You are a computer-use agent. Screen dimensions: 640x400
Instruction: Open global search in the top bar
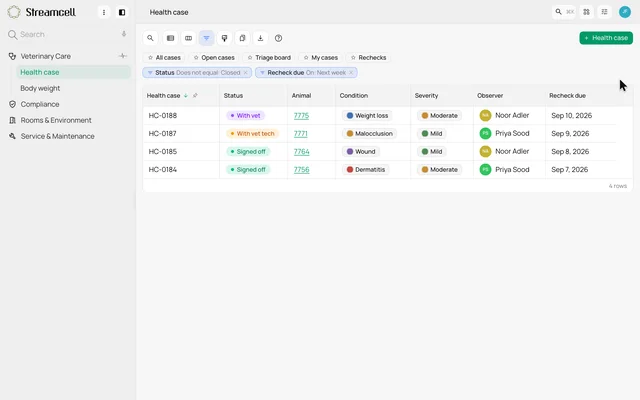tap(564, 12)
